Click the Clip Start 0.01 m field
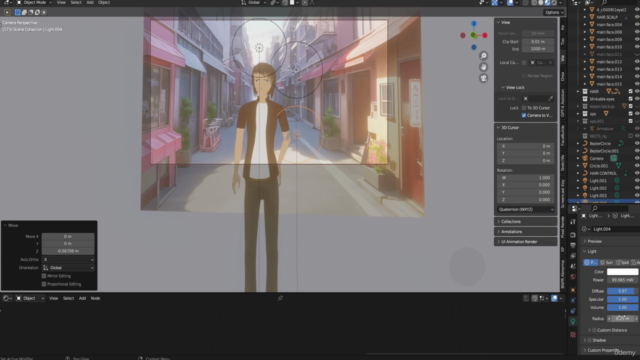This screenshot has height=360, width=640. (538, 42)
